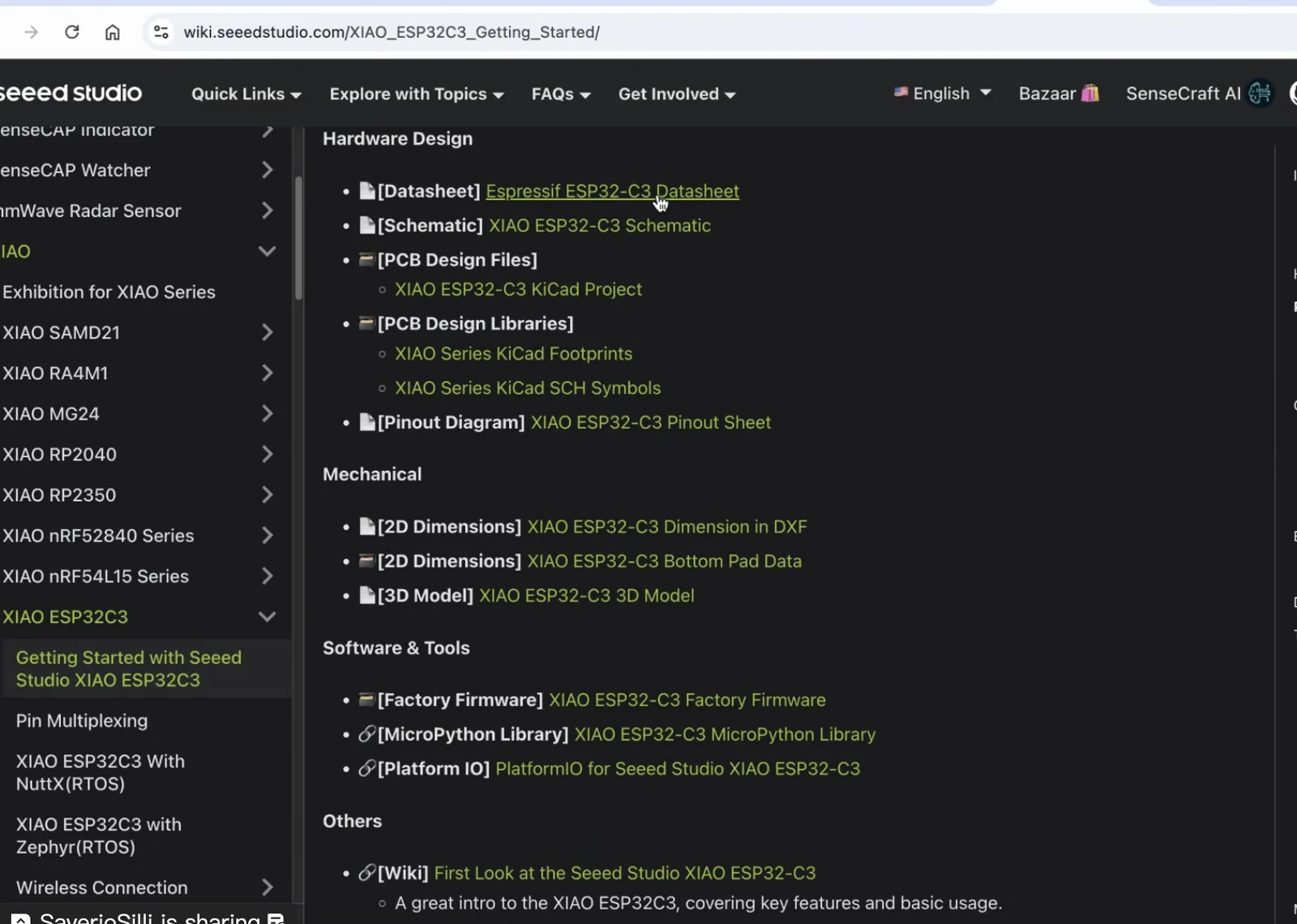Viewport: 1297px width, 924px height.
Task: Collapse the XIAO sidebar category
Action: point(267,251)
